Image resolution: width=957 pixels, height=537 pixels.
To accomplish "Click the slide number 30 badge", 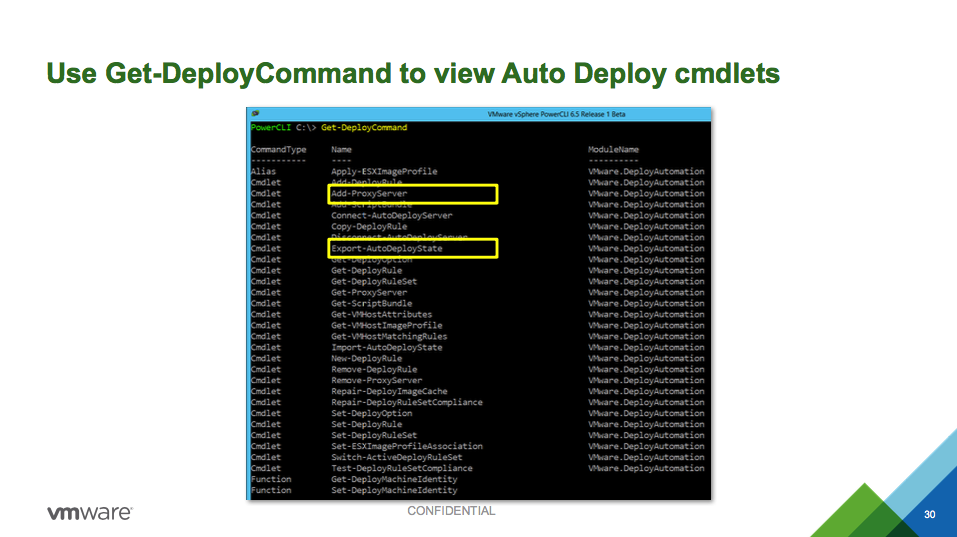I will 930,514.
